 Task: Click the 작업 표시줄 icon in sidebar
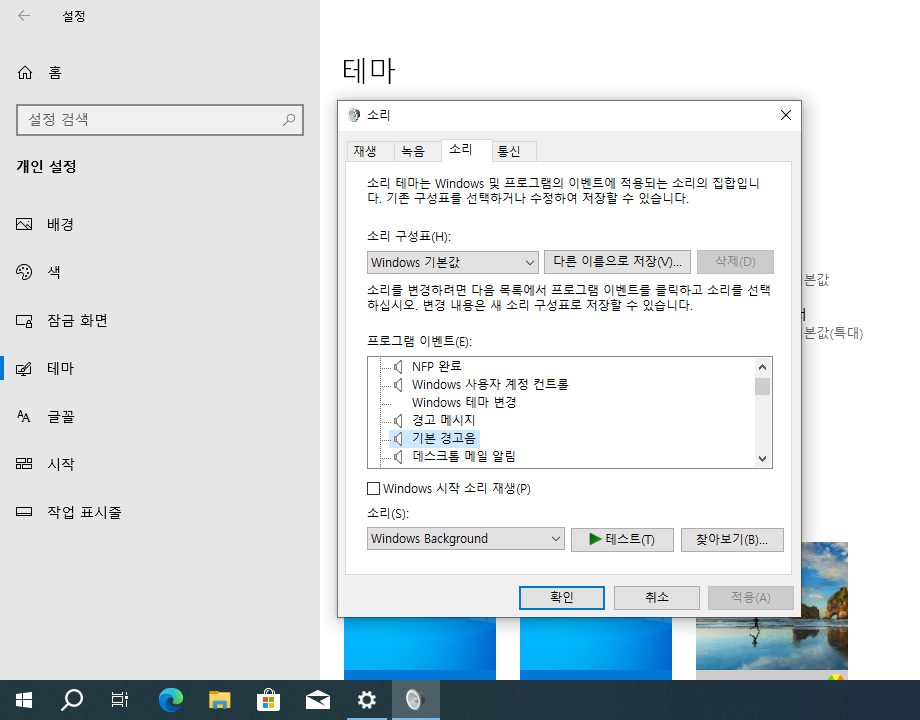pos(24,512)
